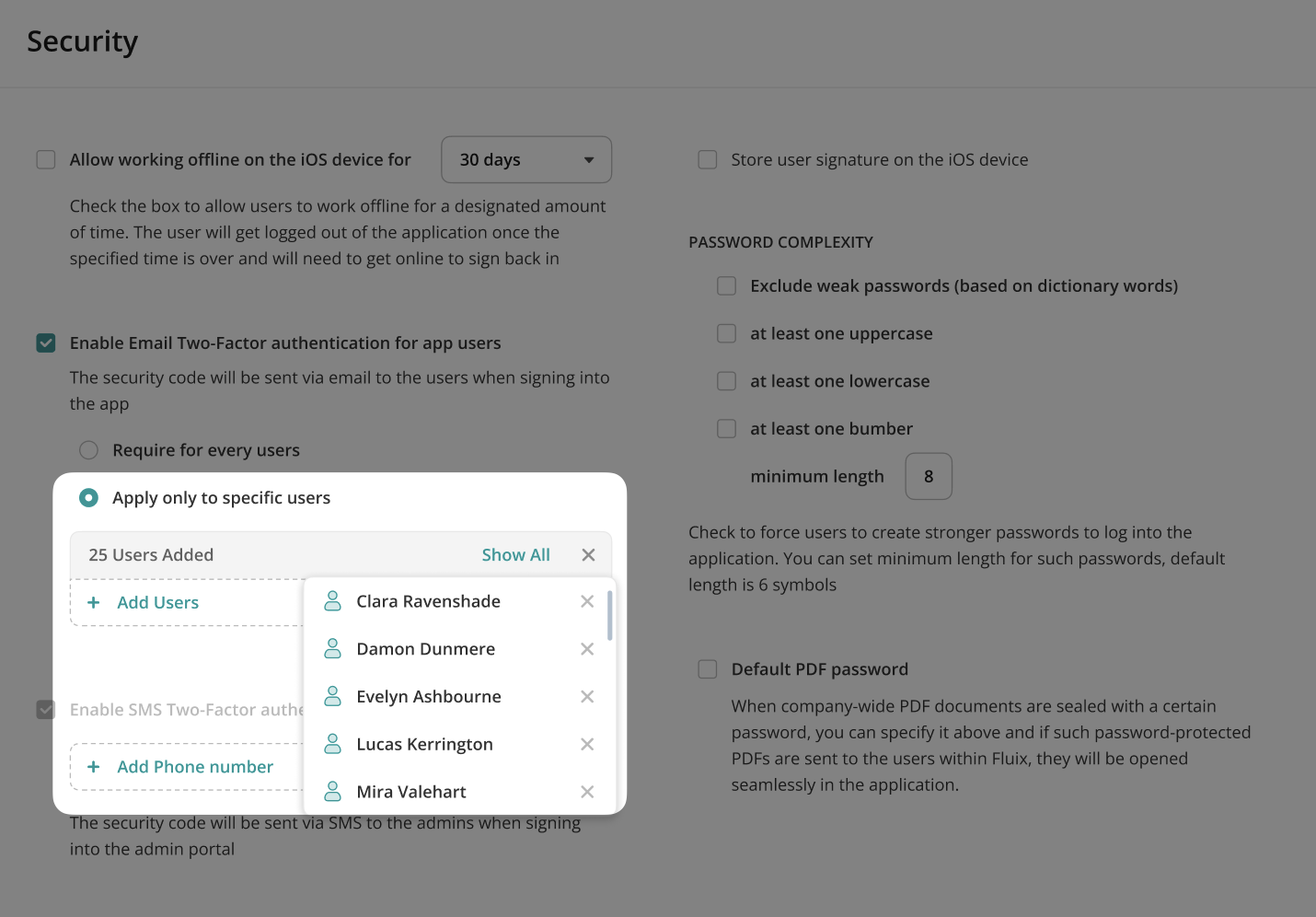This screenshot has width=1316, height=917.
Task: Remove Damon Dunmere from user list
Action: coord(587,649)
